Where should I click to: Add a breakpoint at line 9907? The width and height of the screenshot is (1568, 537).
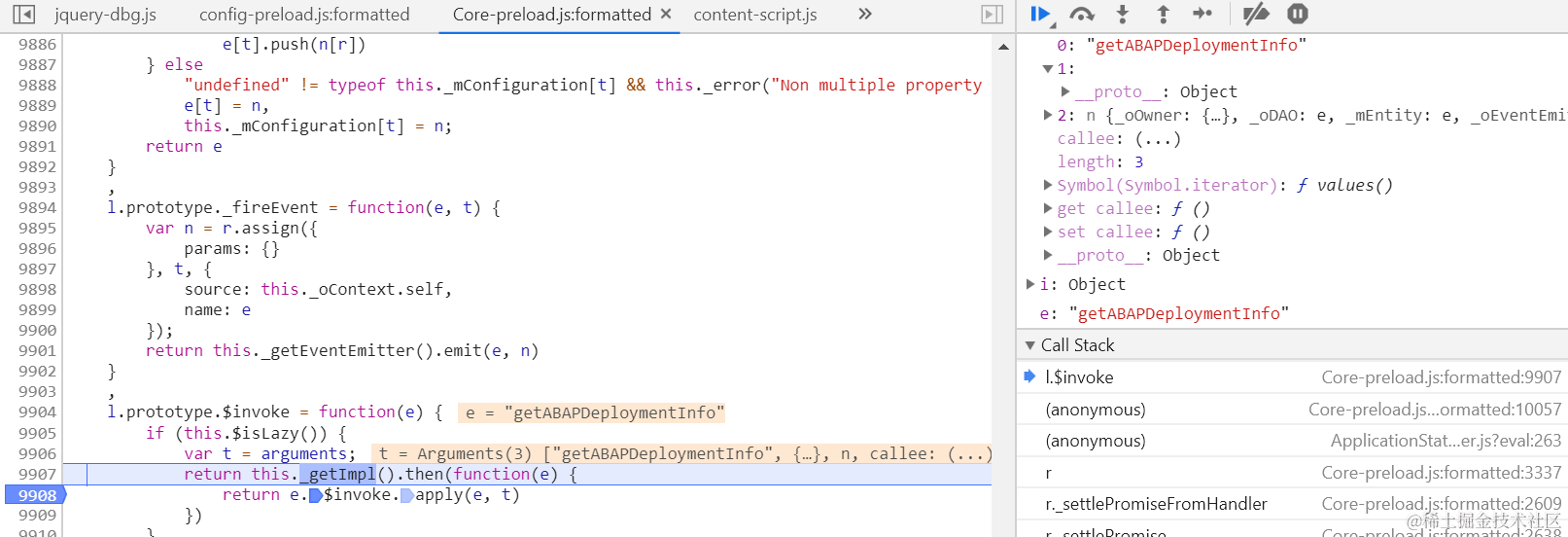tap(37, 475)
